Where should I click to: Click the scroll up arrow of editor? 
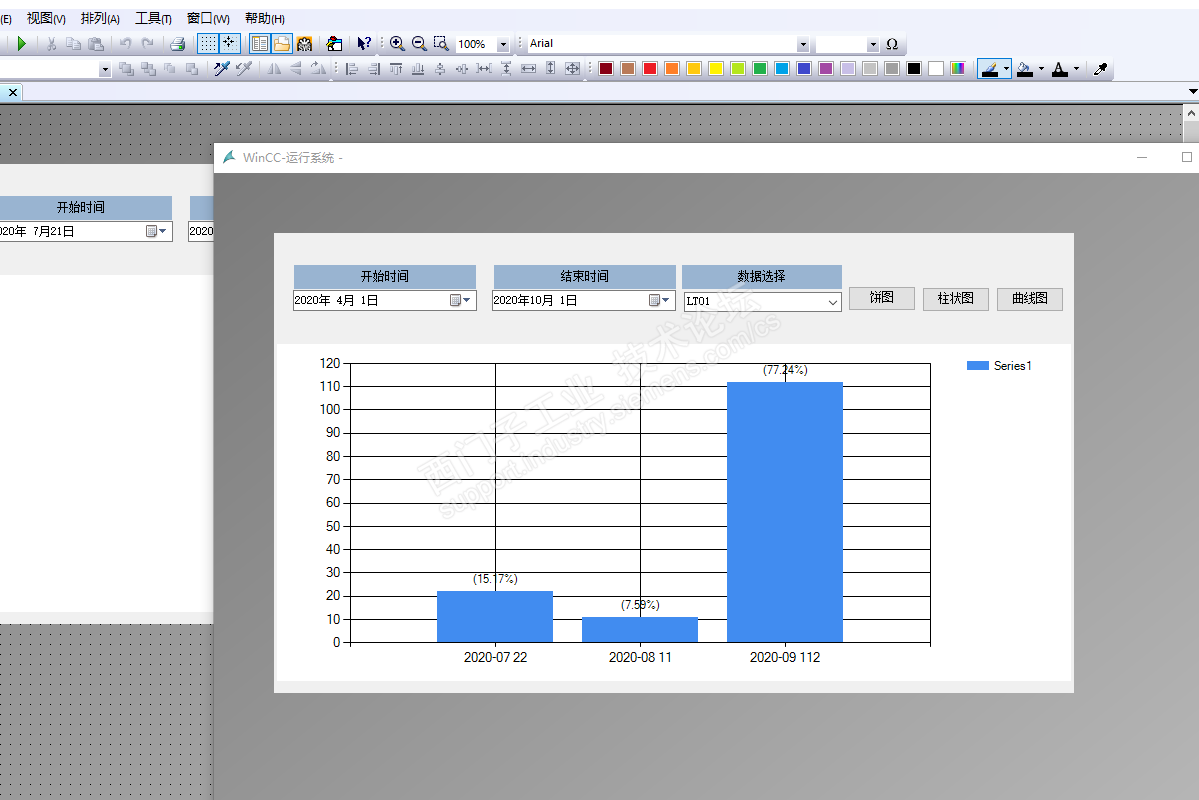click(x=1191, y=112)
